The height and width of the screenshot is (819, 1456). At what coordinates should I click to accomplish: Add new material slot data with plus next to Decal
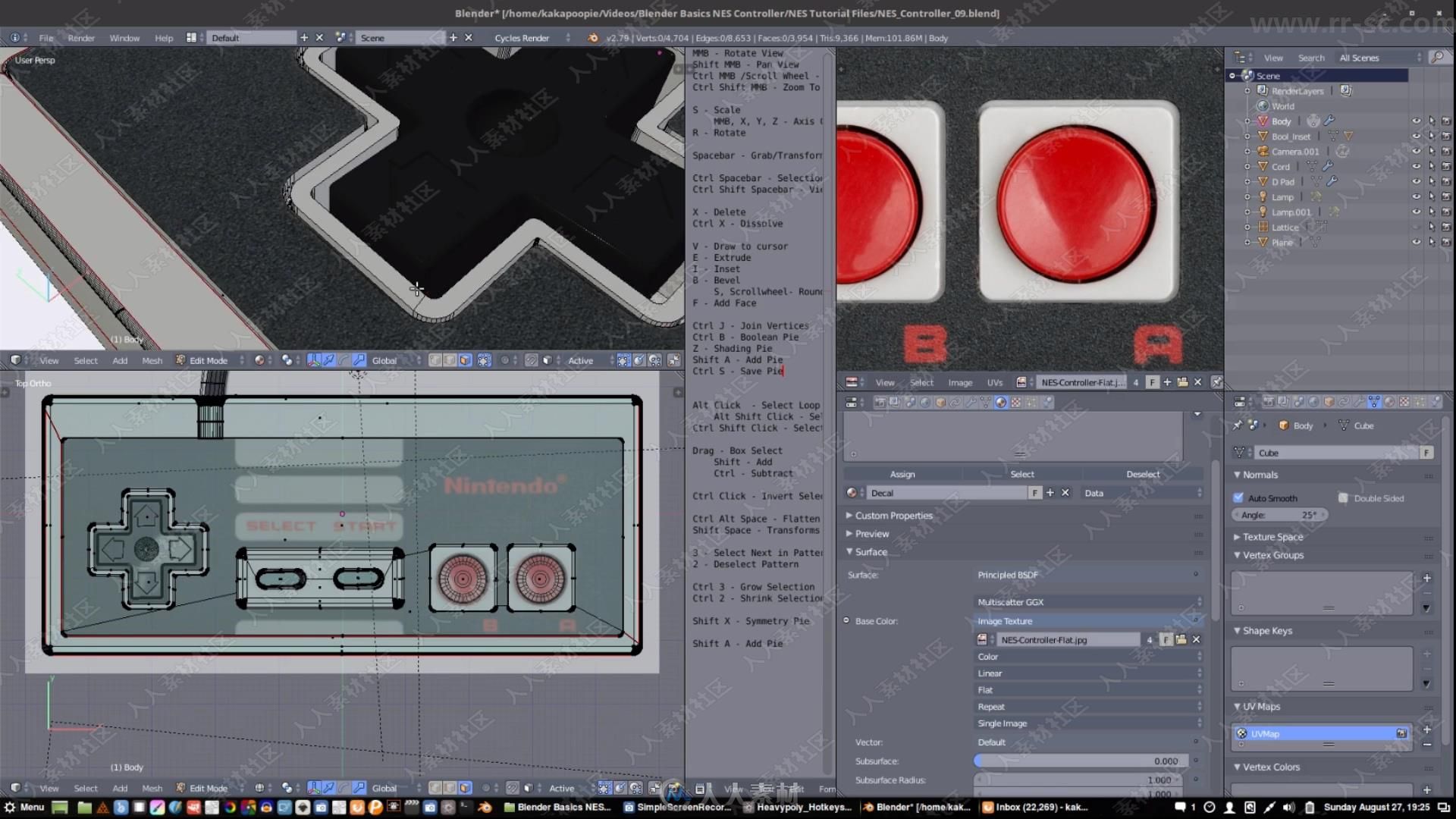pyautogui.click(x=1050, y=493)
